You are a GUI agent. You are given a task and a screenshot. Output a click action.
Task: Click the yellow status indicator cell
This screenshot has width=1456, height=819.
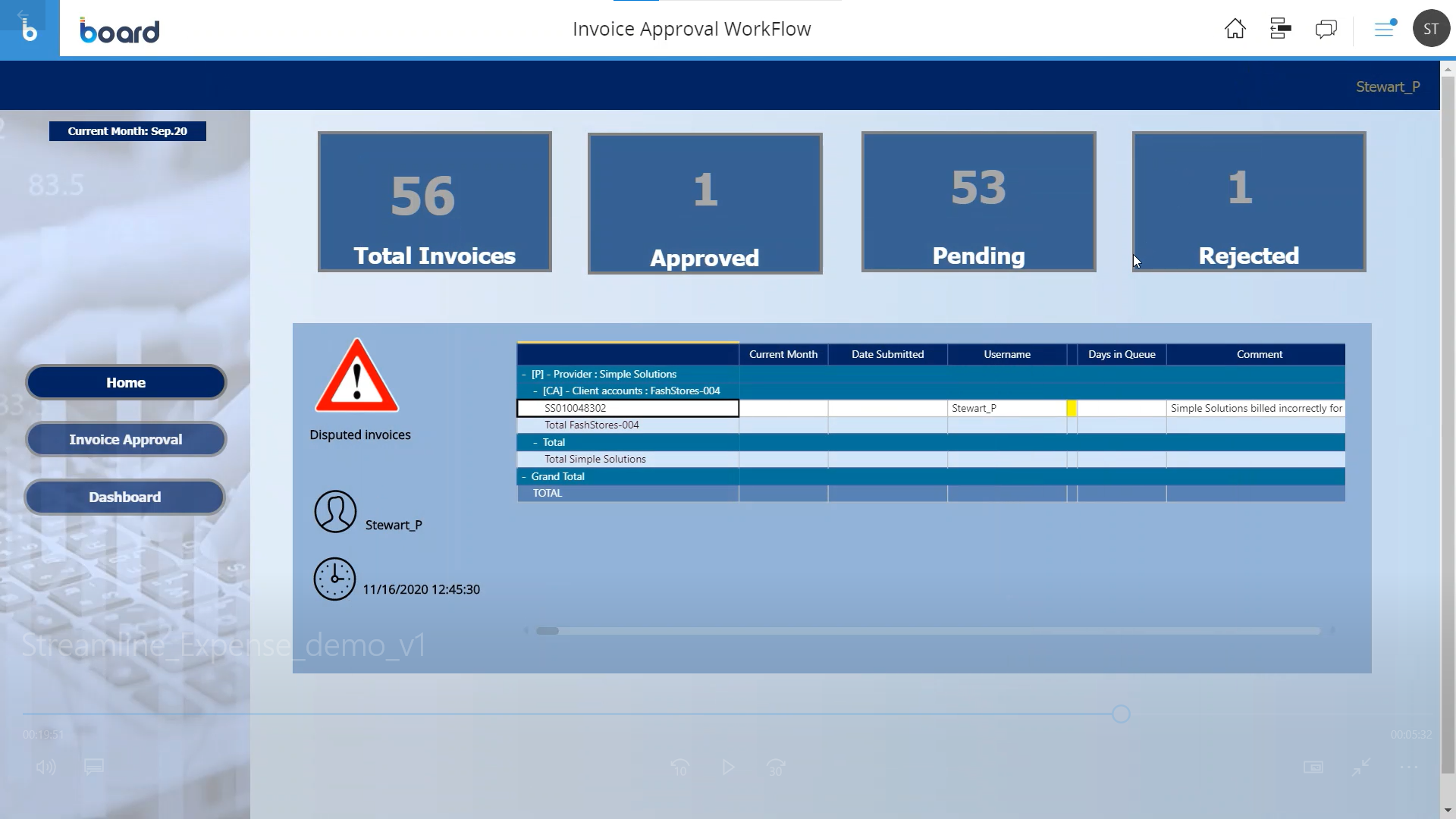pyautogui.click(x=1072, y=408)
